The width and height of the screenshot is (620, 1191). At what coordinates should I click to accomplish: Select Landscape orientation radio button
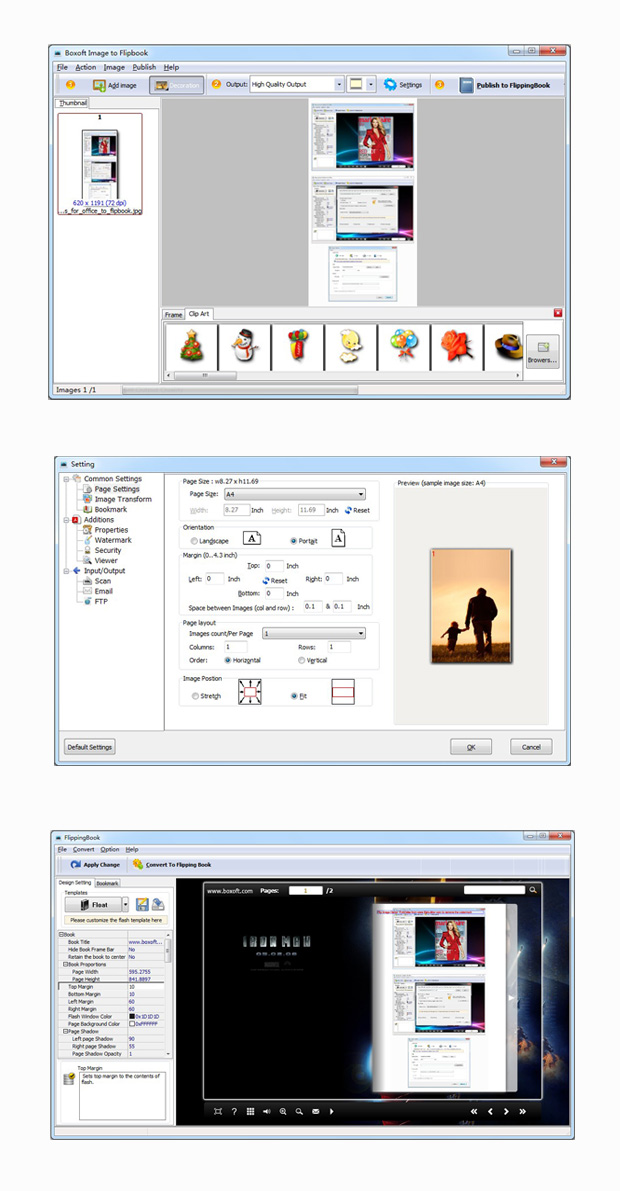[x=195, y=541]
